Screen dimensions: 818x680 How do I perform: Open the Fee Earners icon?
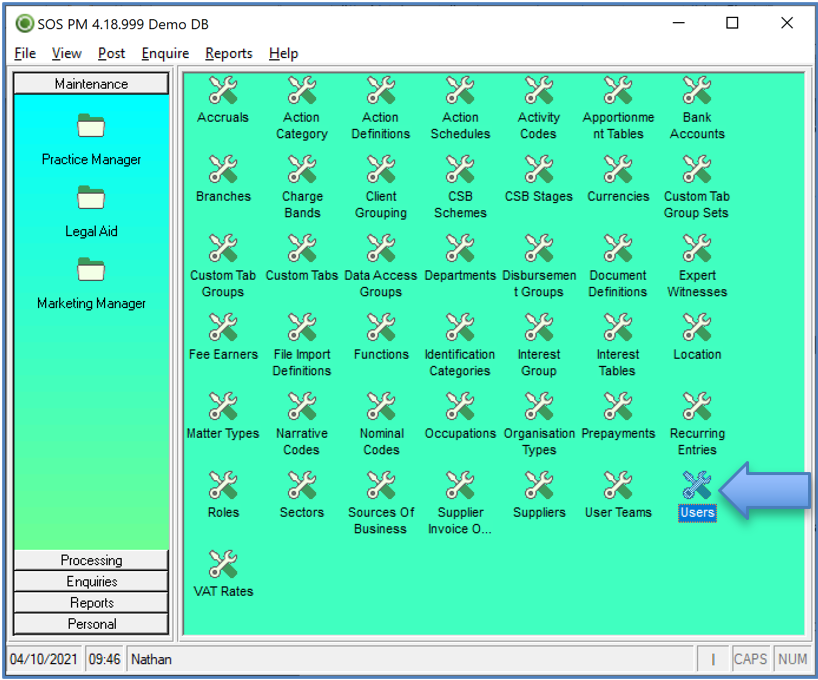[x=222, y=329]
